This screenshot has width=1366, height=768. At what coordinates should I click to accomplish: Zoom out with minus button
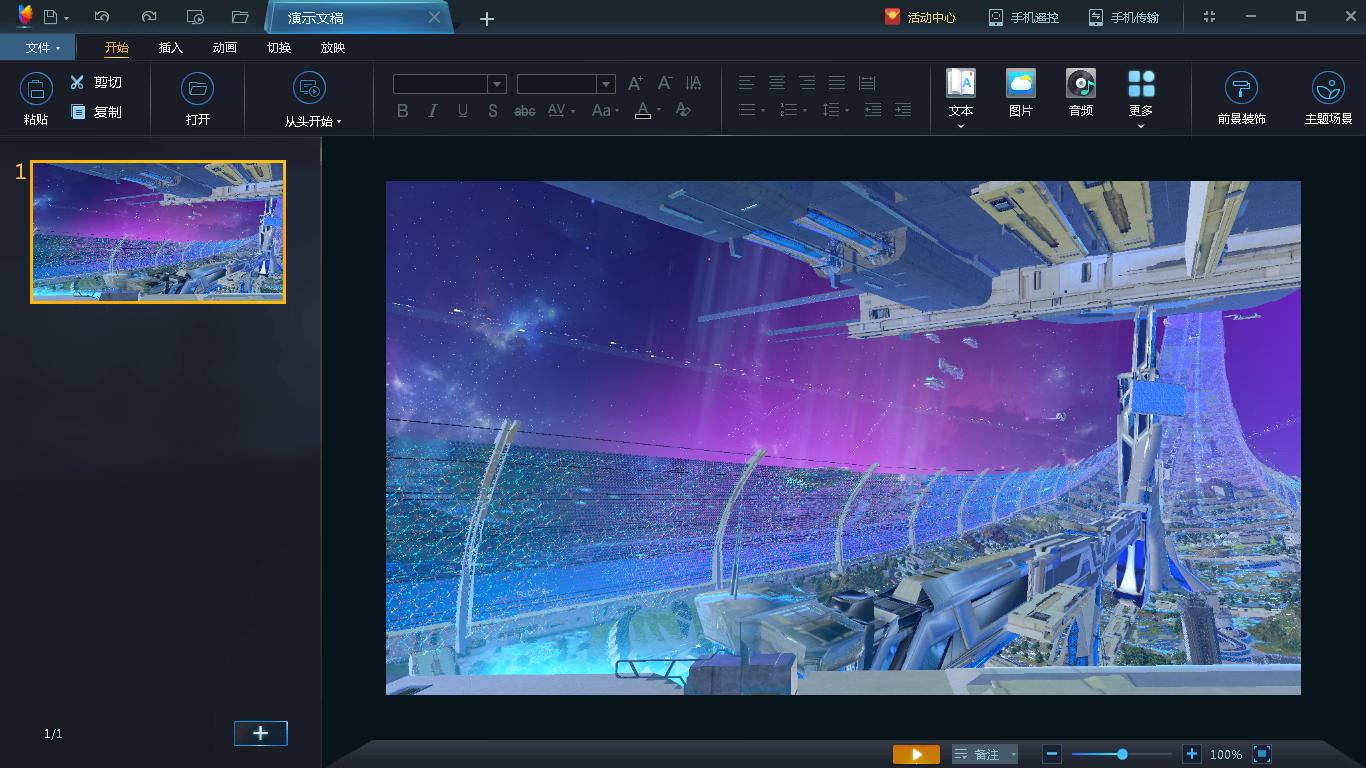(1051, 754)
